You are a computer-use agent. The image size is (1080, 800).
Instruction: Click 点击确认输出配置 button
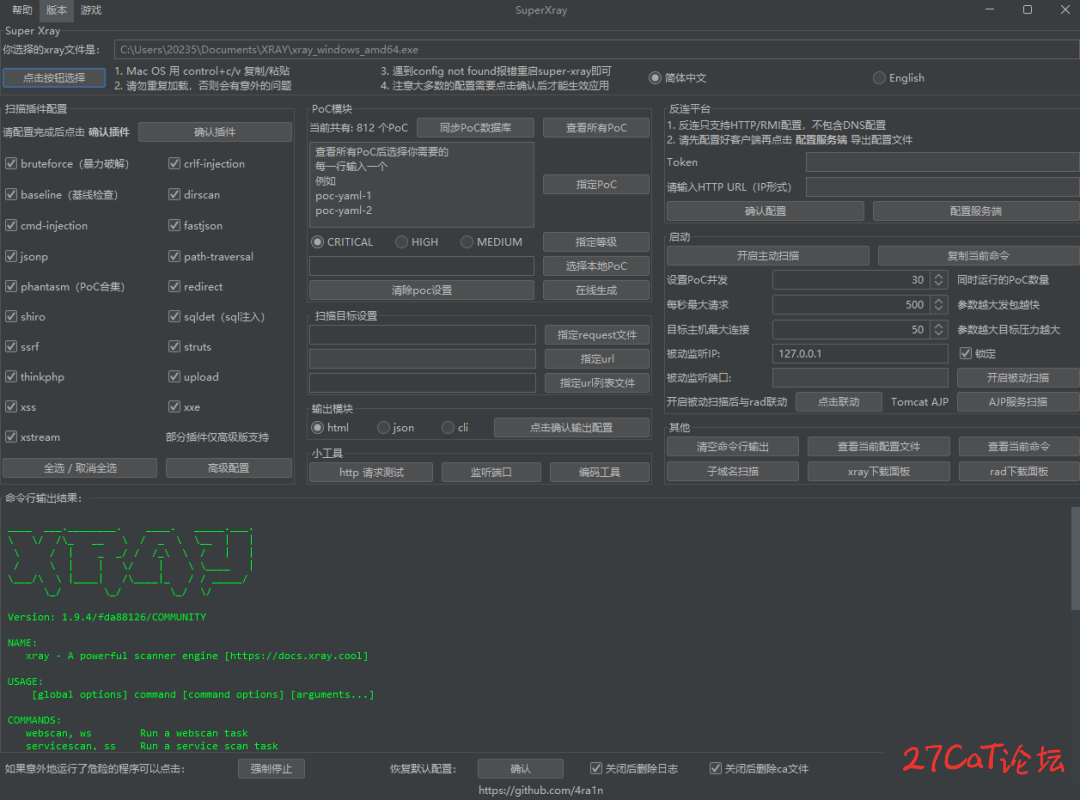click(572, 428)
